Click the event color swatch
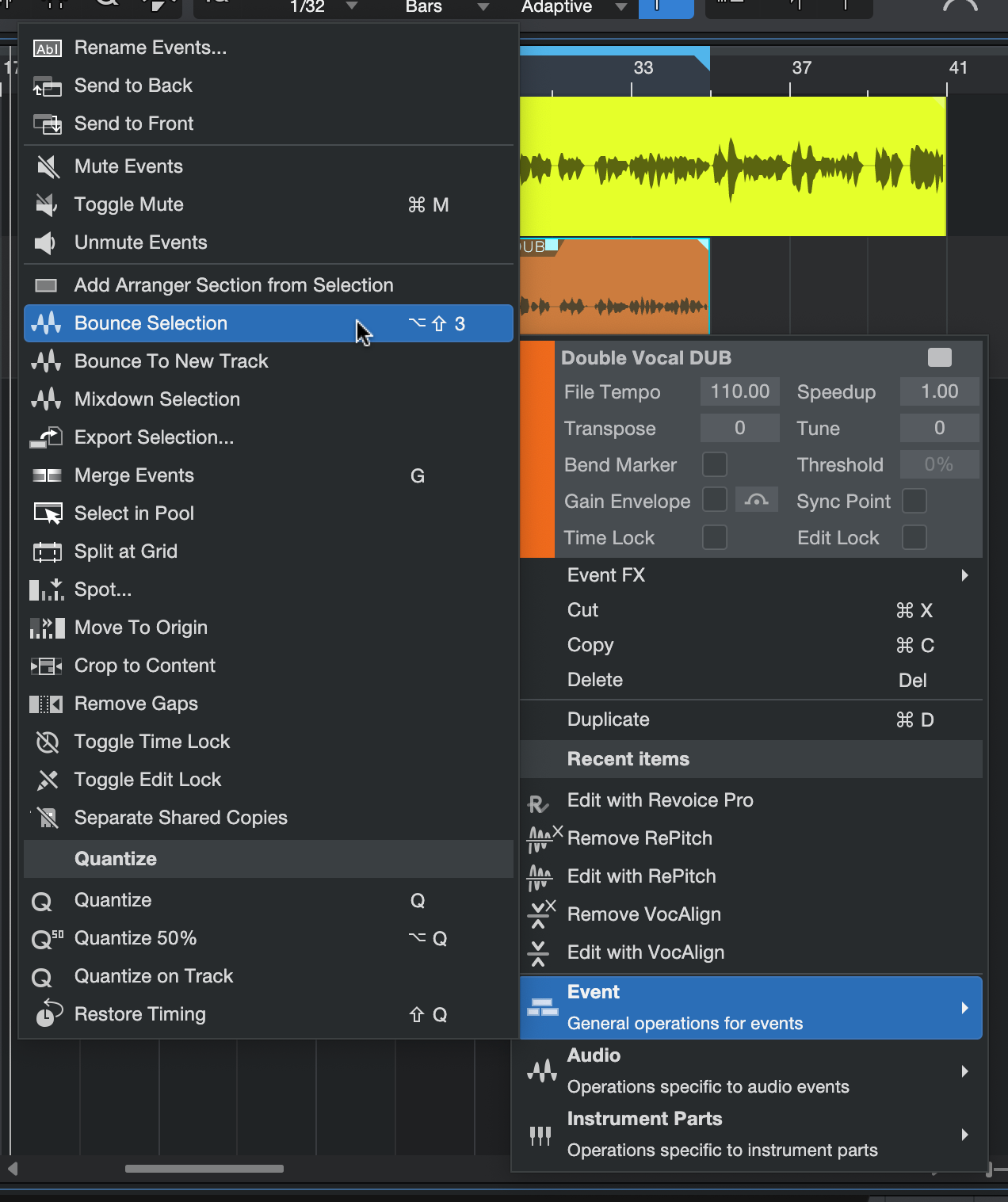 click(x=939, y=357)
